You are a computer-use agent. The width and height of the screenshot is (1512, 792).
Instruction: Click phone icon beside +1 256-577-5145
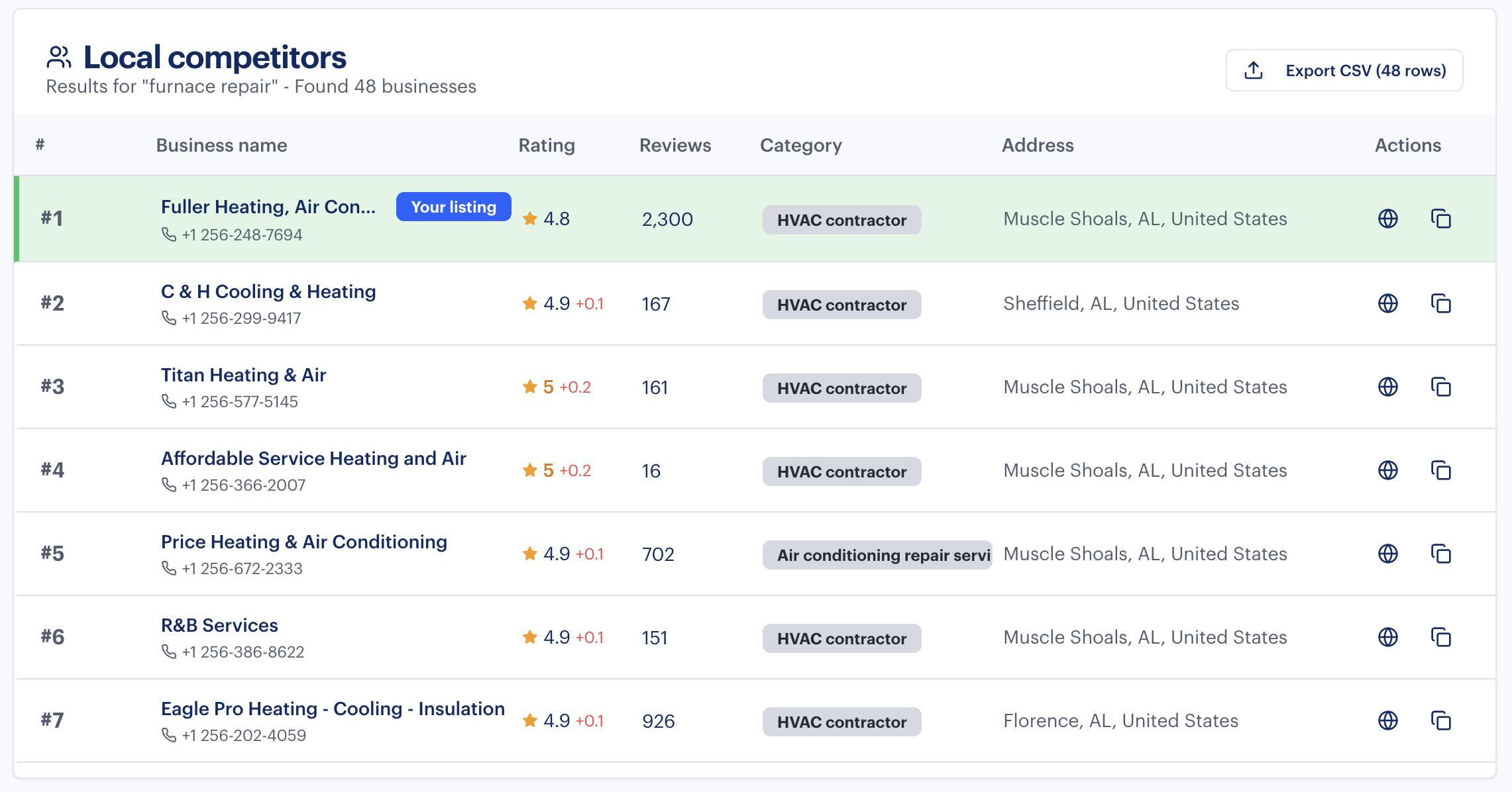(x=169, y=401)
